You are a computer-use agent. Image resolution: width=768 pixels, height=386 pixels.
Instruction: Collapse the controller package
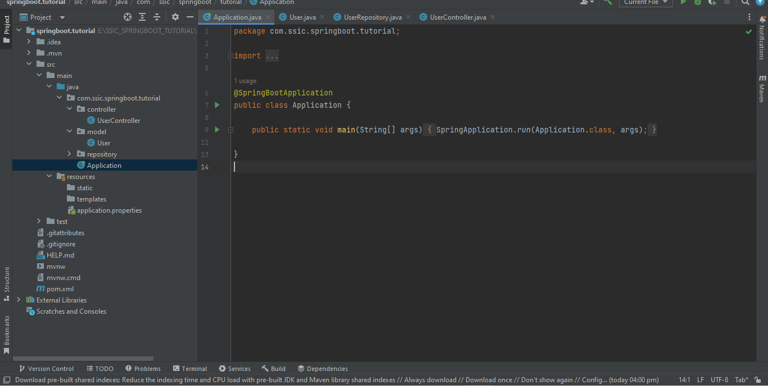click(70, 109)
